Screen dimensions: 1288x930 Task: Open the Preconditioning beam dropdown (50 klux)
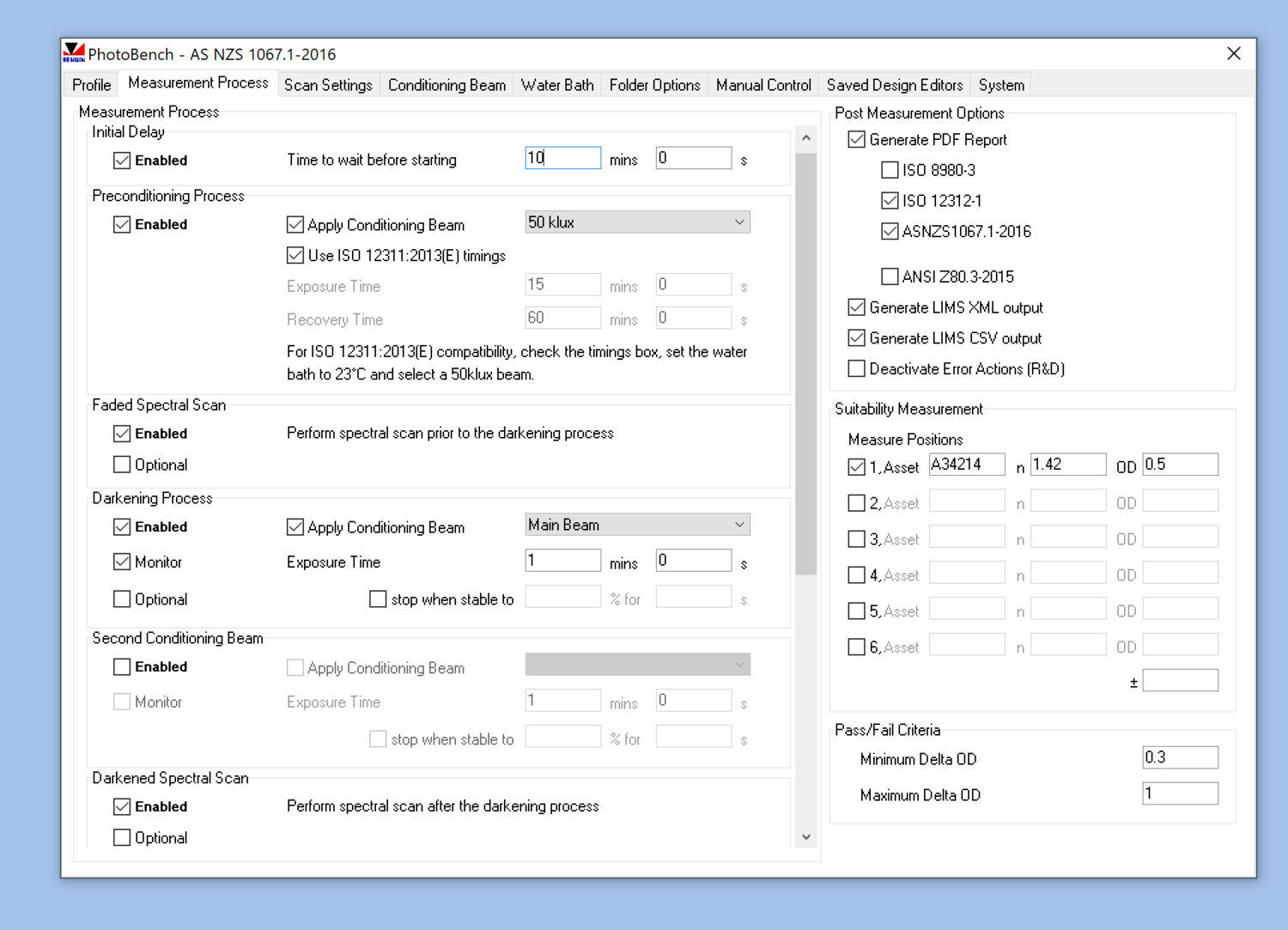coord(637,222)
